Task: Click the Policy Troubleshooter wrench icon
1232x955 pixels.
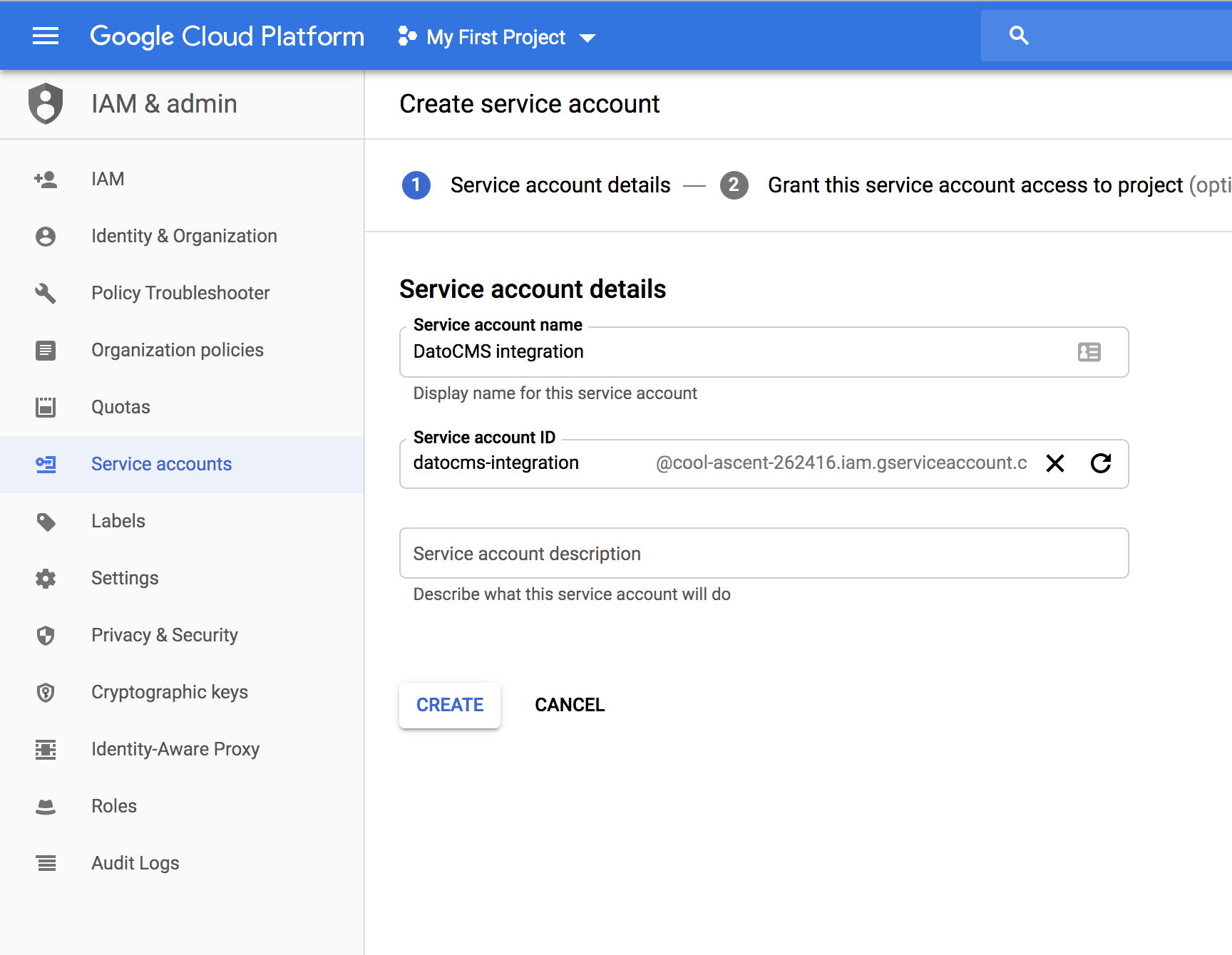Action: 46,293
